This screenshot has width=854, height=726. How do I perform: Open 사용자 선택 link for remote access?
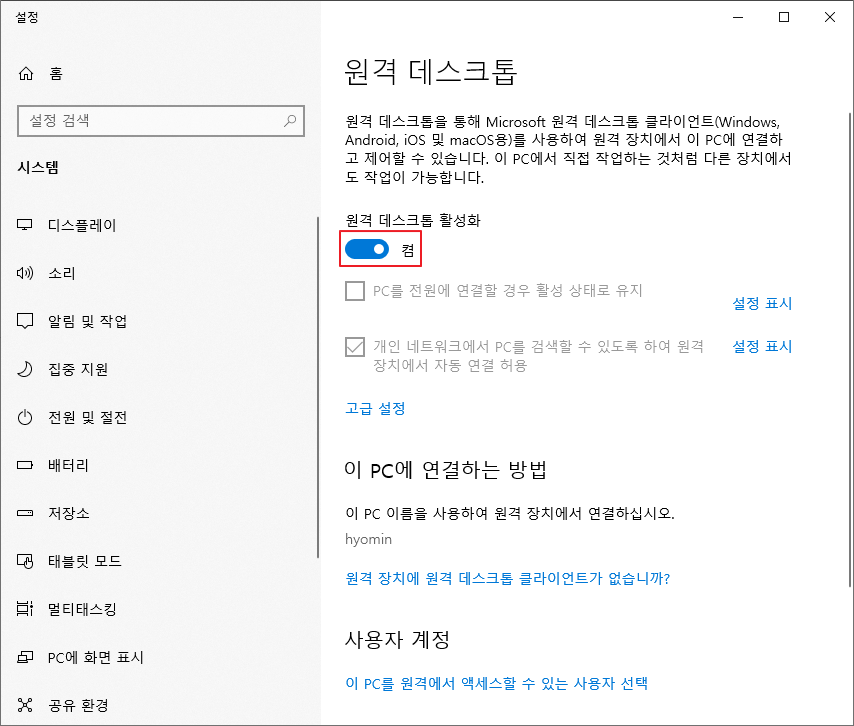tap(497, 684)
